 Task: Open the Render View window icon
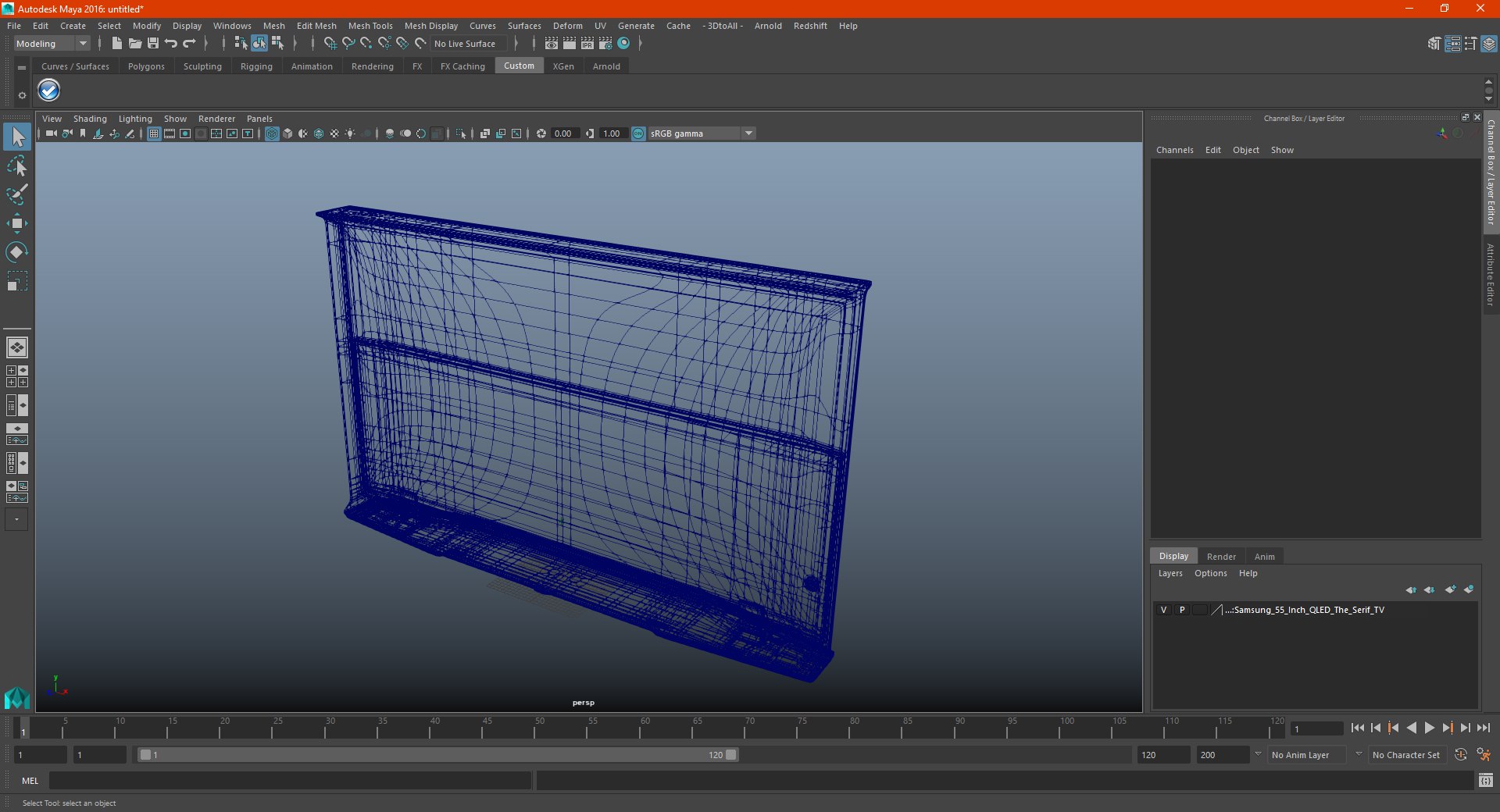coord(552,44)
